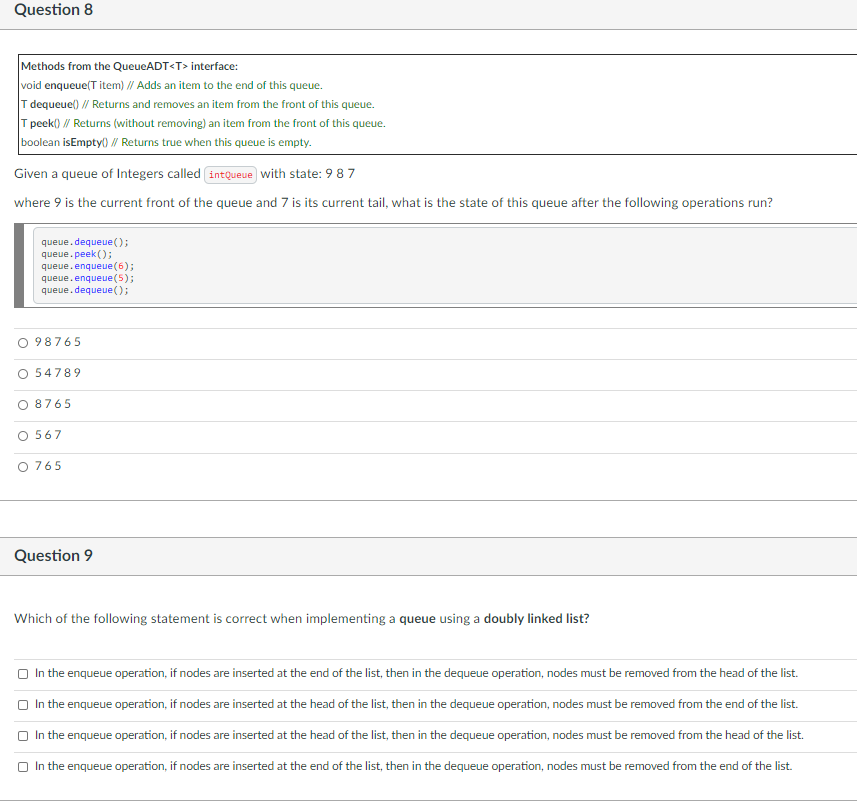Check the option about inserting and removing at head
The image size is (857, 812).
point(22,735)
